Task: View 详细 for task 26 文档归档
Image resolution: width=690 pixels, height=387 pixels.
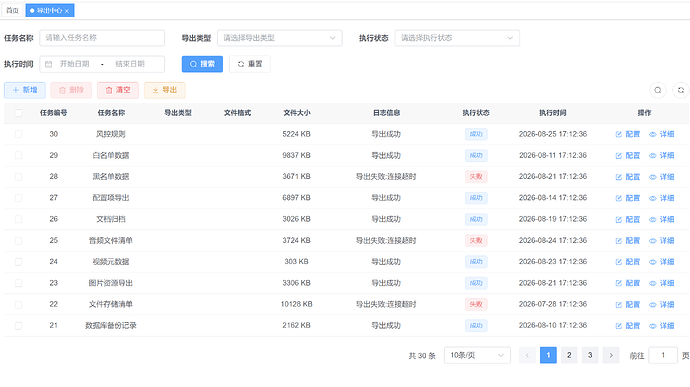Action: 661,219
